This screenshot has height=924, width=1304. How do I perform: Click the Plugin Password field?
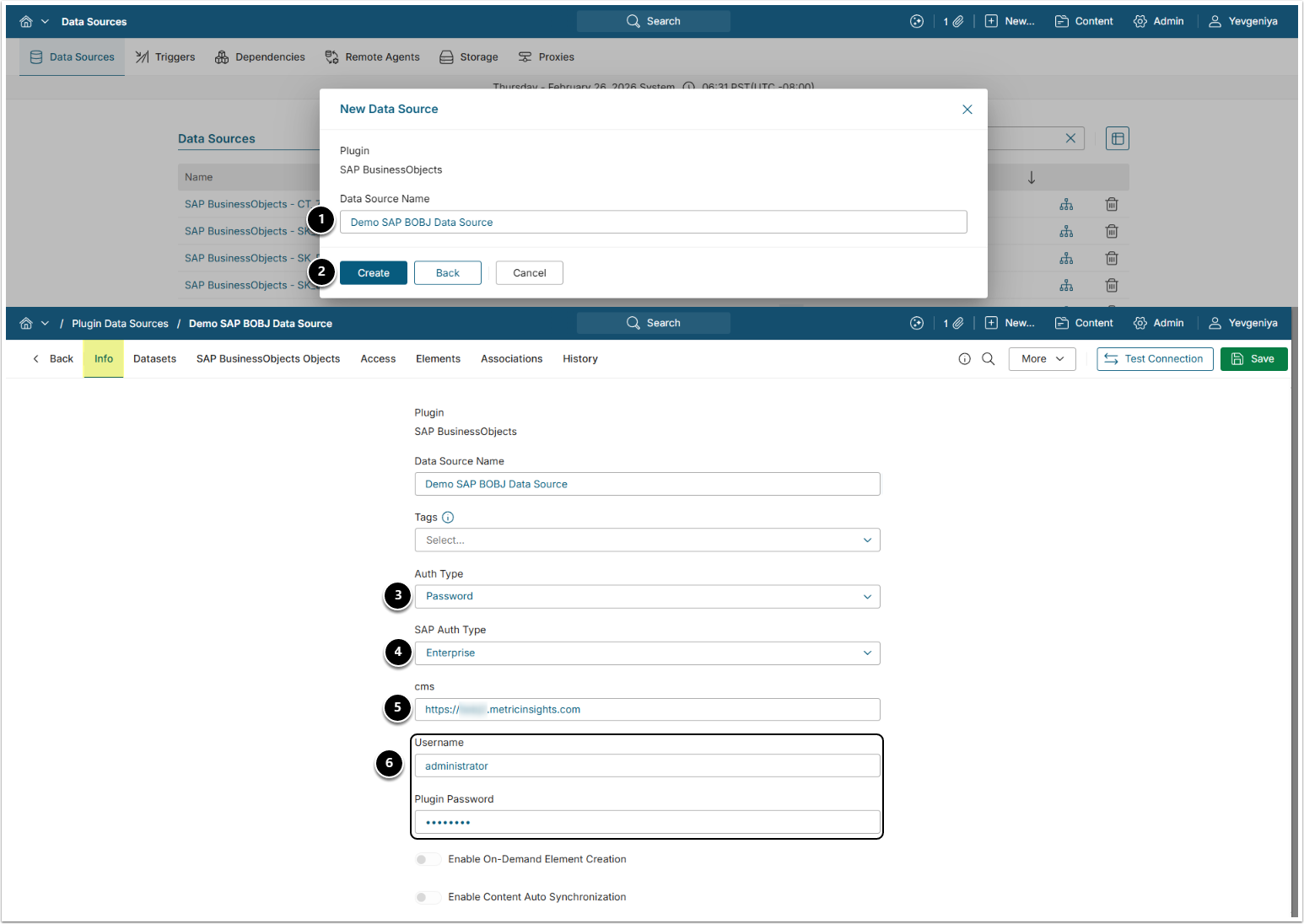tap(647, 822)
